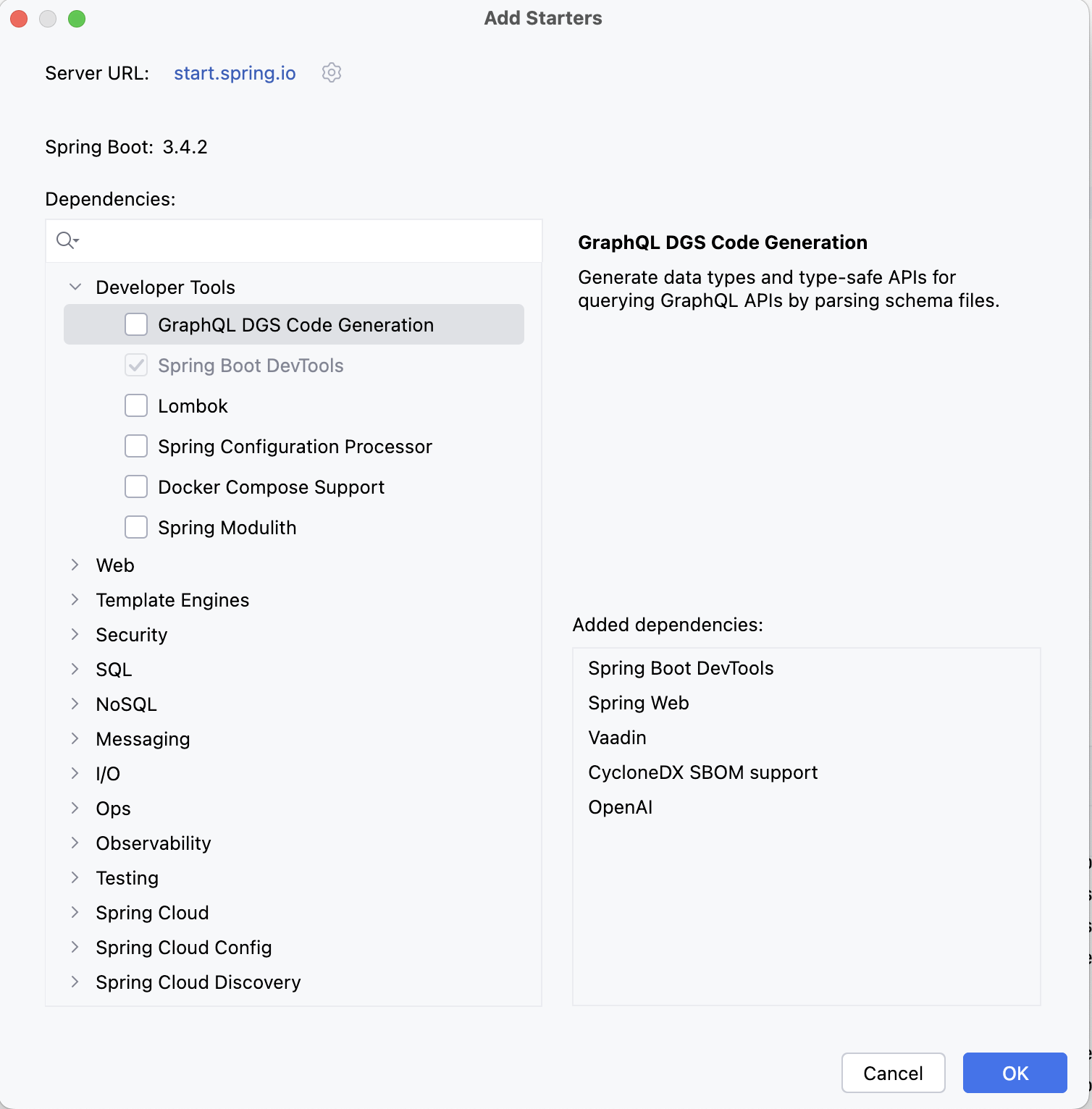
Task: Expand the Security category
Action: [x=75, y=634]
